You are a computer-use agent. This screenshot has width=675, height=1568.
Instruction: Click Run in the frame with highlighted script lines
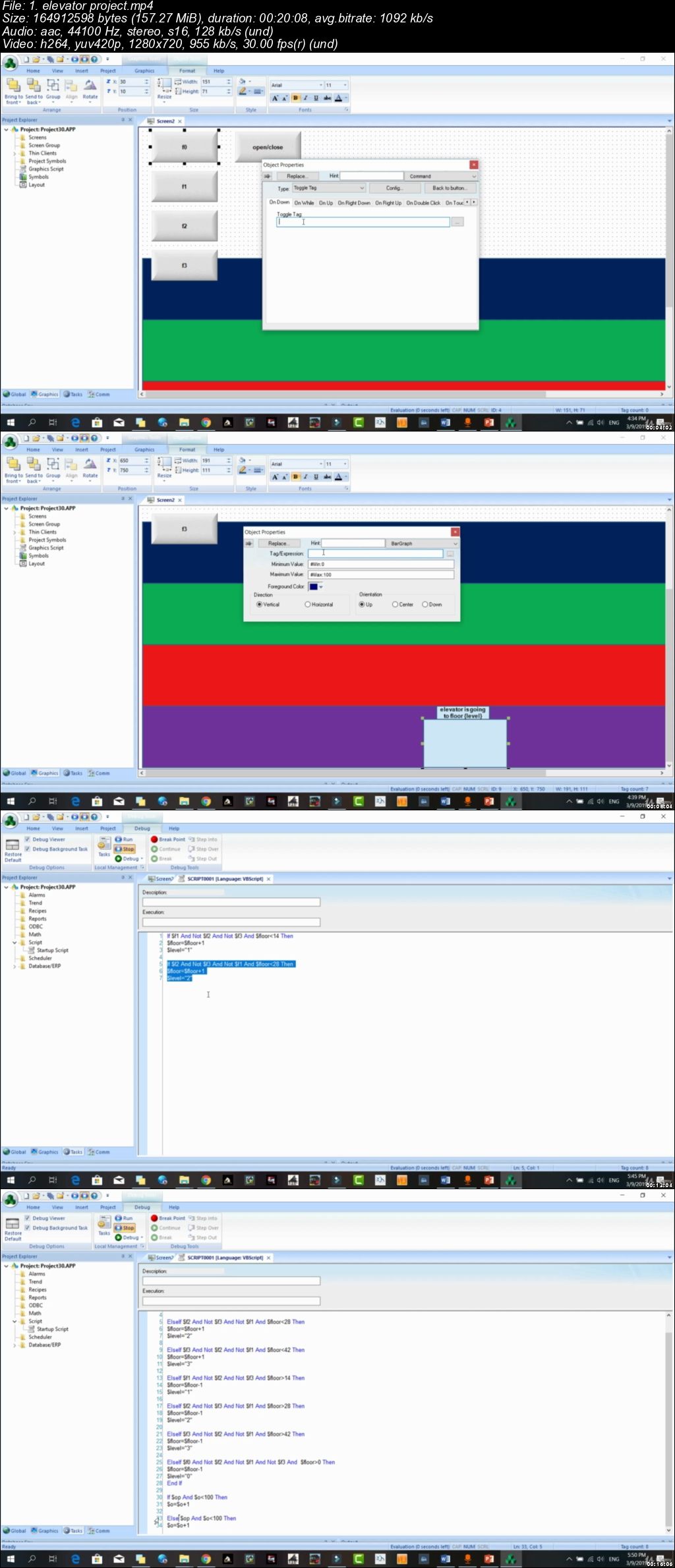pyautogui.click(x=125, y=839)
